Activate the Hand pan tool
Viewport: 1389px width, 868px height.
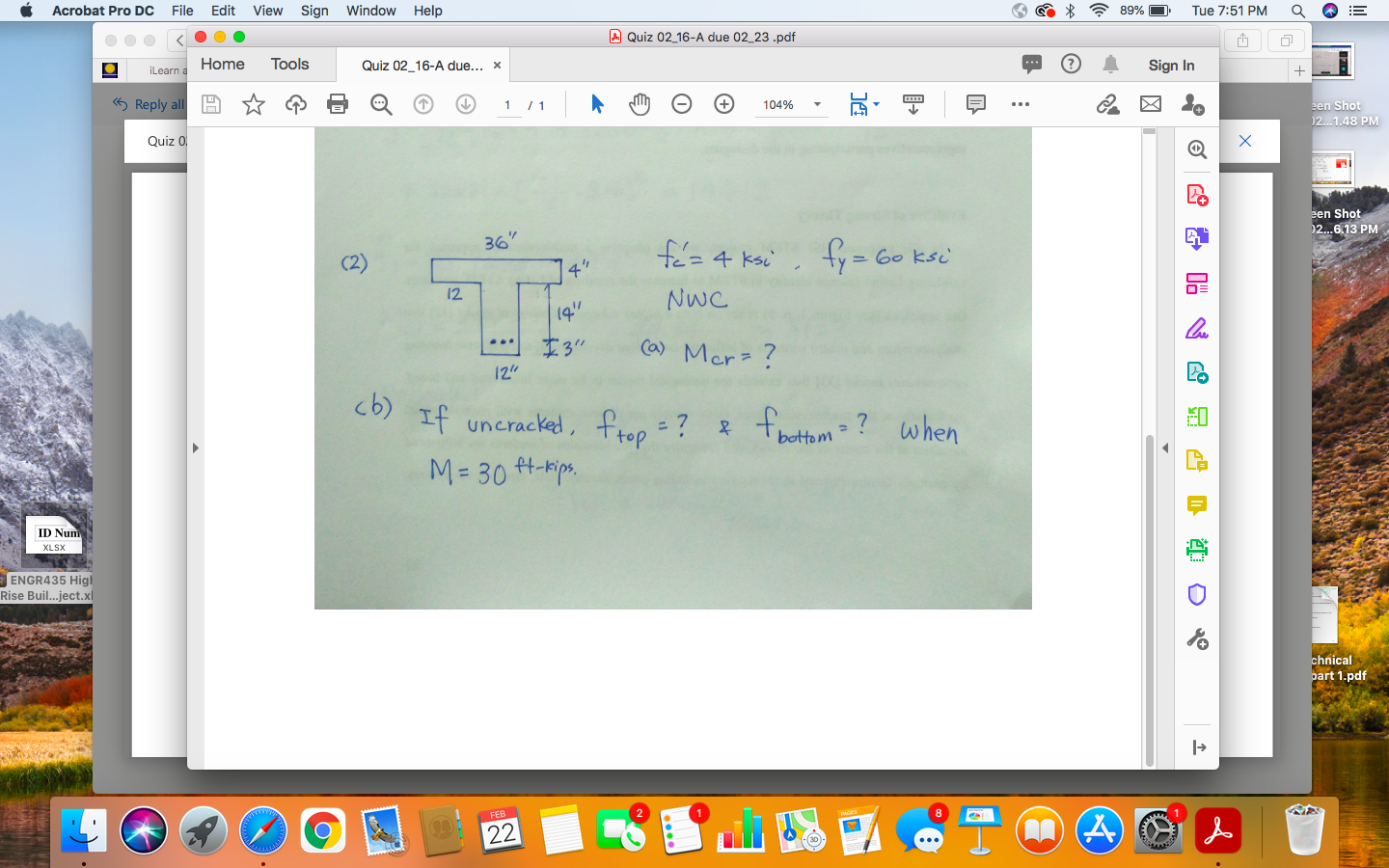pos(640,104)
